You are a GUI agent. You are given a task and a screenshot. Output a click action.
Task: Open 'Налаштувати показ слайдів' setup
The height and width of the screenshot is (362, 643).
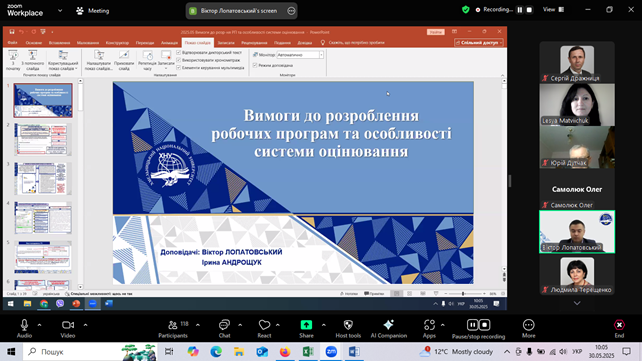tap(99, 60)
